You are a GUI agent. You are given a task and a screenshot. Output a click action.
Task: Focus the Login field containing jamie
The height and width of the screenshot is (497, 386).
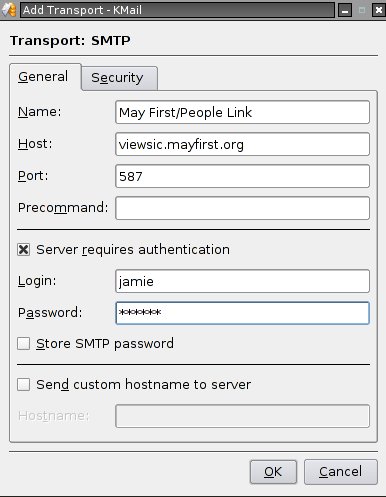pos(242,281)
